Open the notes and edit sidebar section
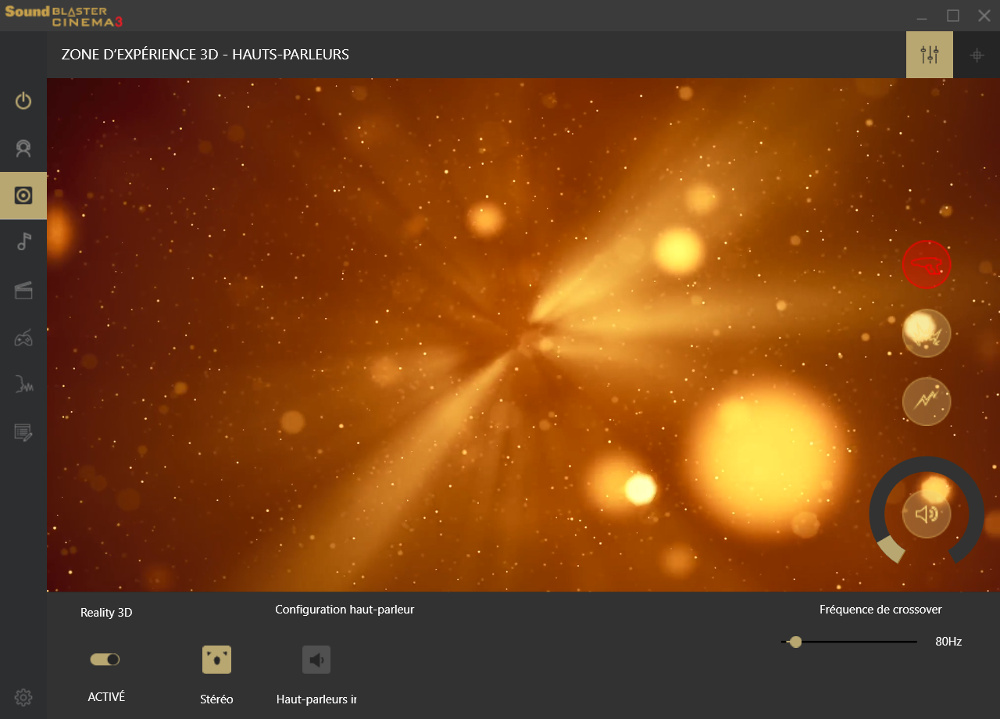 point(23,432)
